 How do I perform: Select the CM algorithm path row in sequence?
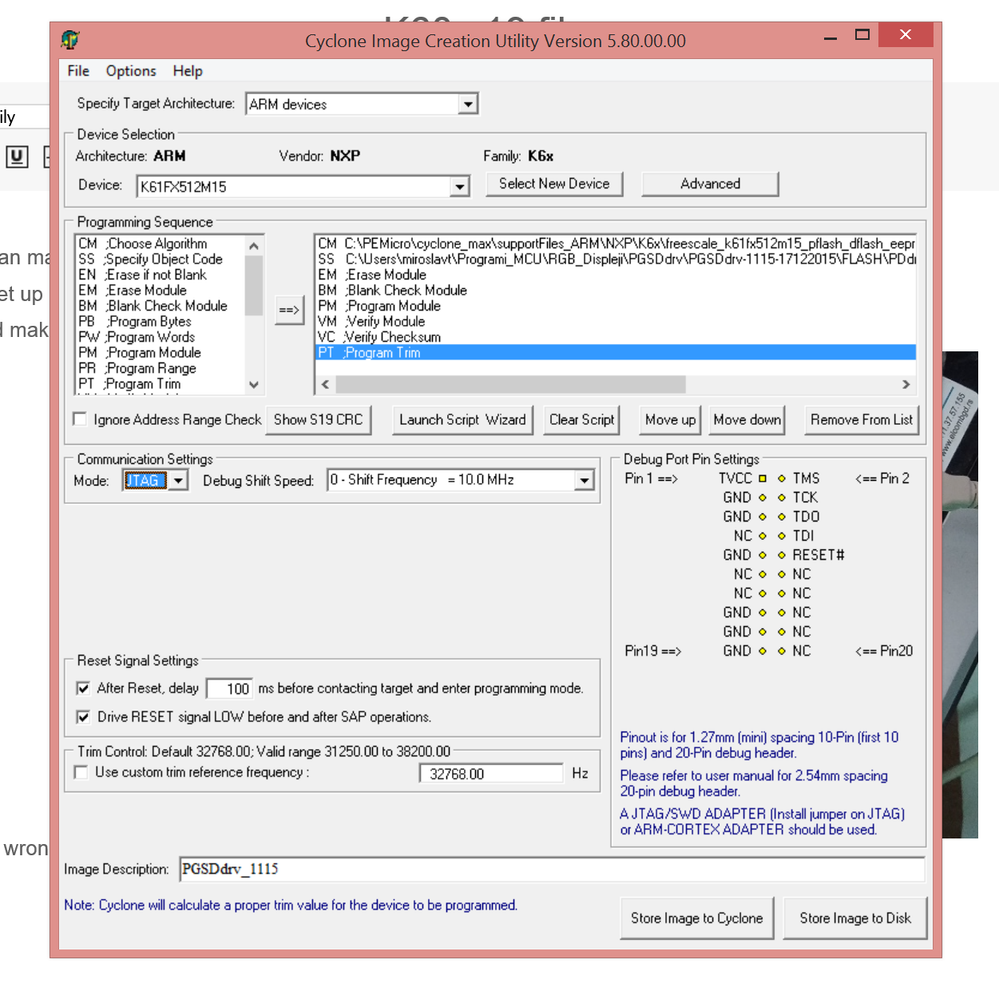pyautogui.click(x=615, y=243)
